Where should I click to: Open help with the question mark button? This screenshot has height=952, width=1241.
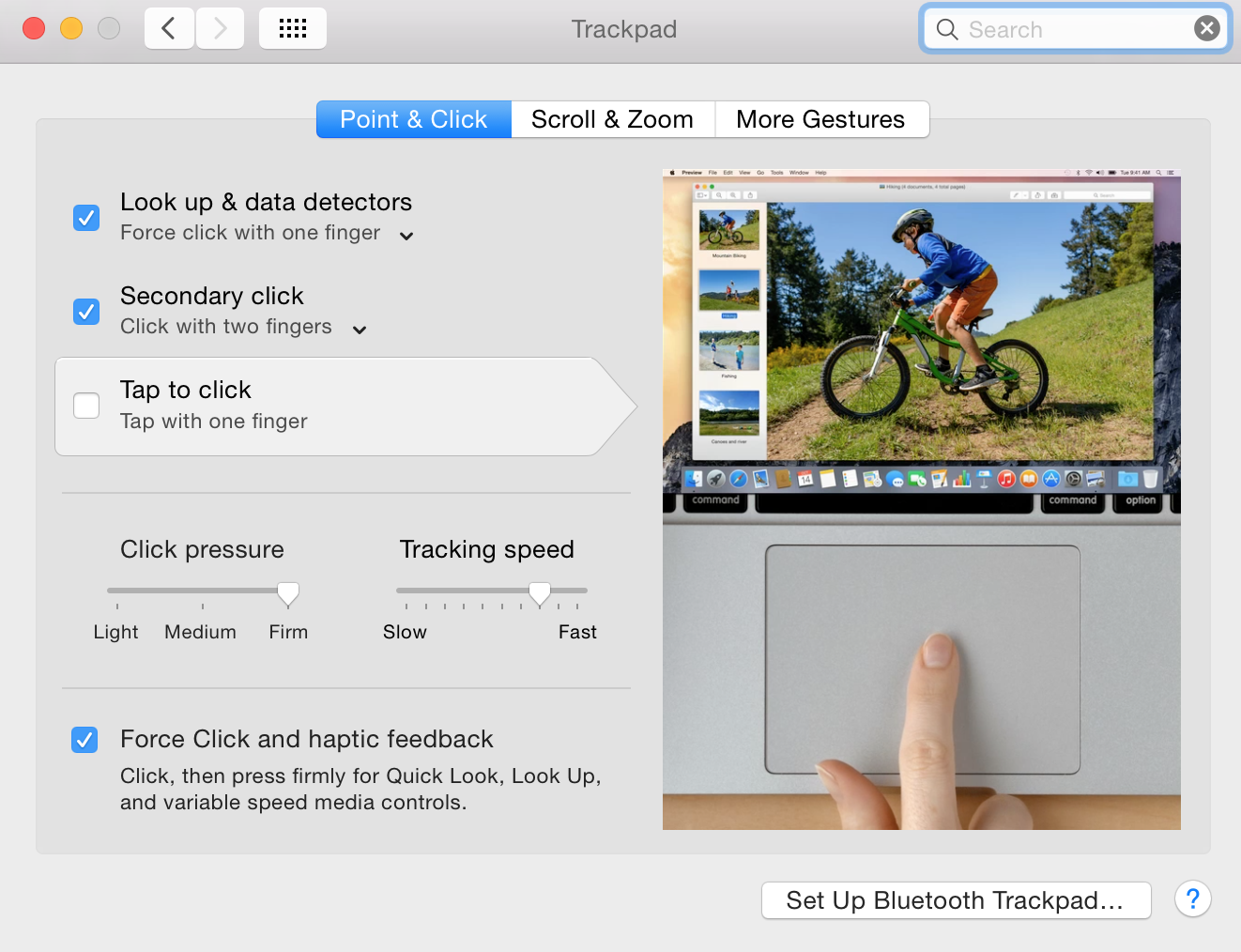(1192, 899)
